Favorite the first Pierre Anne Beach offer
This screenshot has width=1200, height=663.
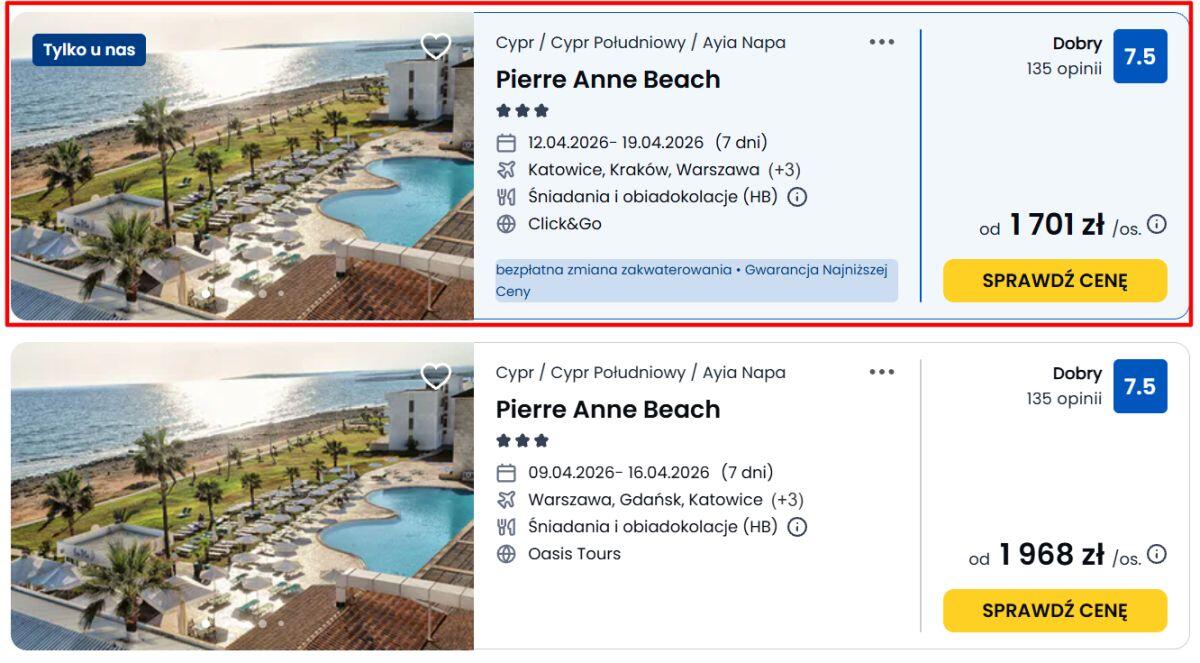[436, 46]
